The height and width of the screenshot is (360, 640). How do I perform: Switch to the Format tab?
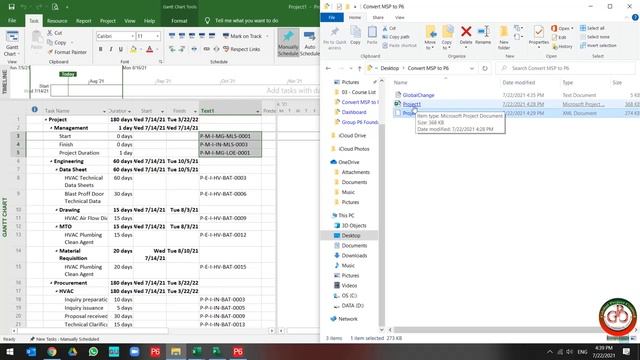[179, 20]
